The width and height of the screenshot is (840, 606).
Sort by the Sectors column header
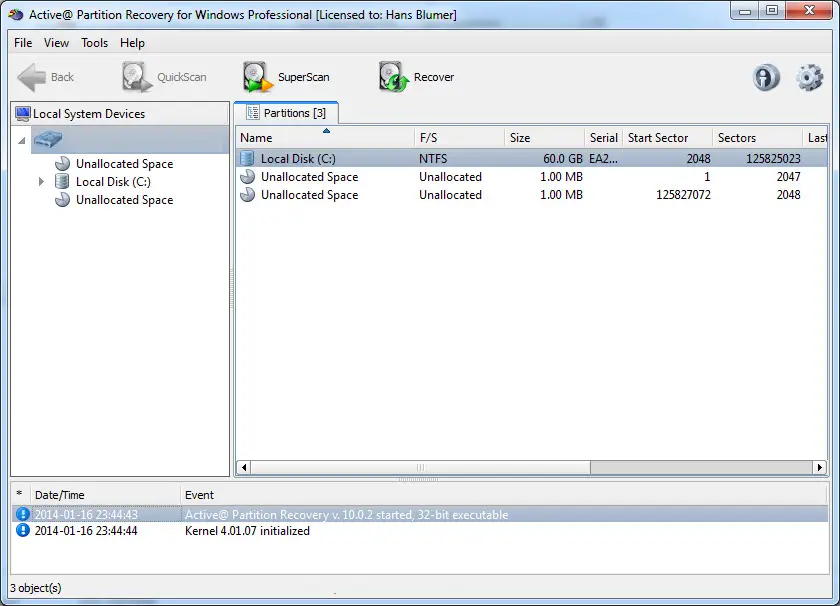757,138
